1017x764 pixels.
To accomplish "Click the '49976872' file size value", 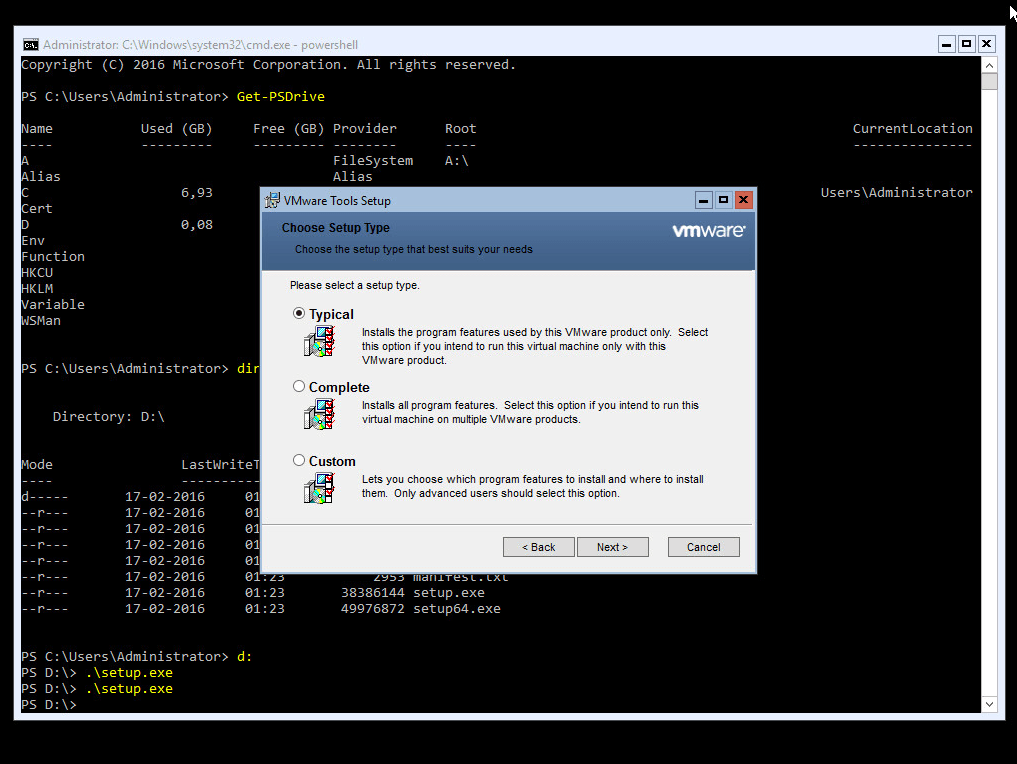I will click(373, 609).
